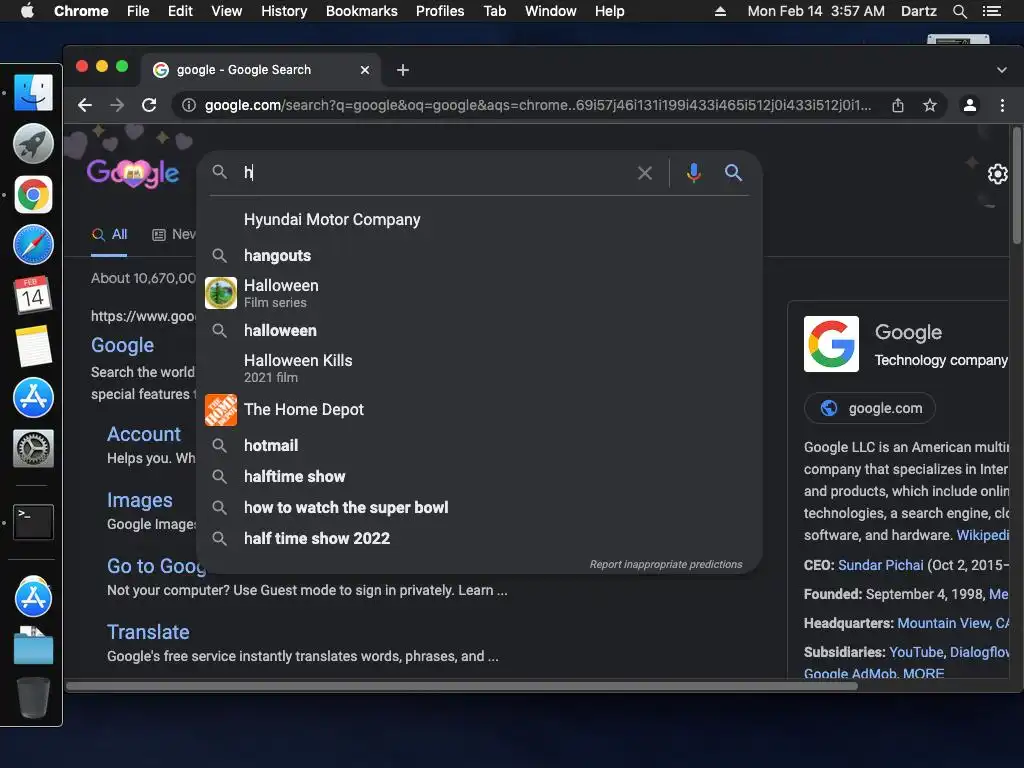Open the Window menu

coord(551,11)
